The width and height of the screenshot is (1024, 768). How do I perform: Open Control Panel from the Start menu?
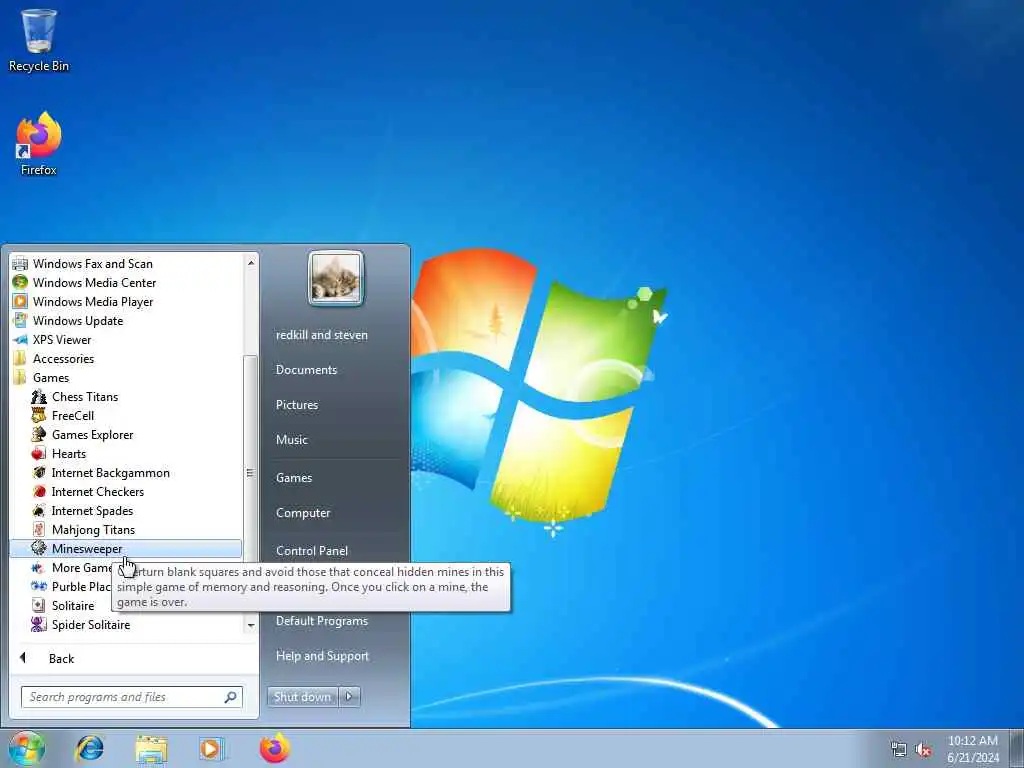[x=312, y=551]
